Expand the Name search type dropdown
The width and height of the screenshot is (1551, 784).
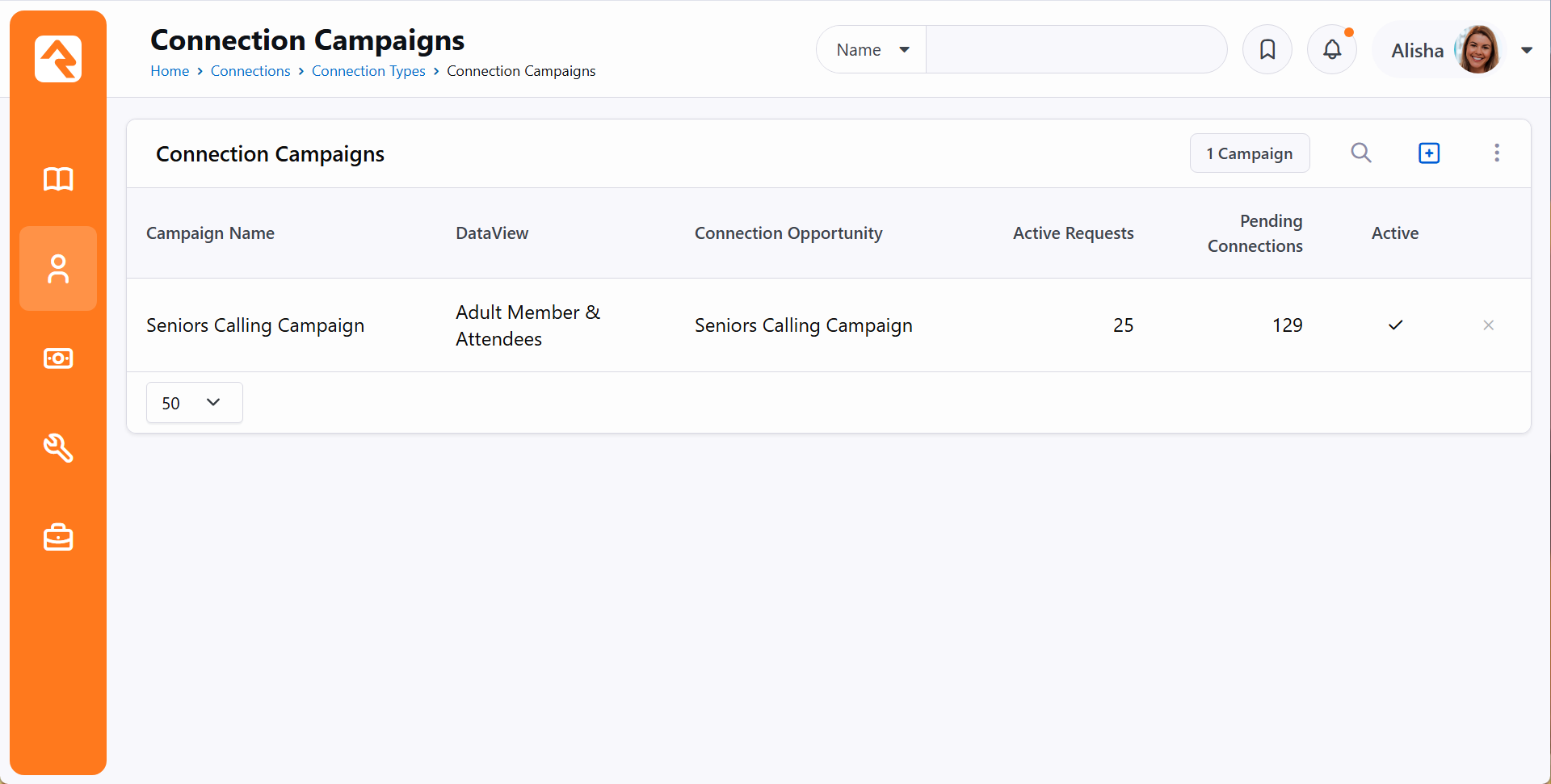(872, 50)
